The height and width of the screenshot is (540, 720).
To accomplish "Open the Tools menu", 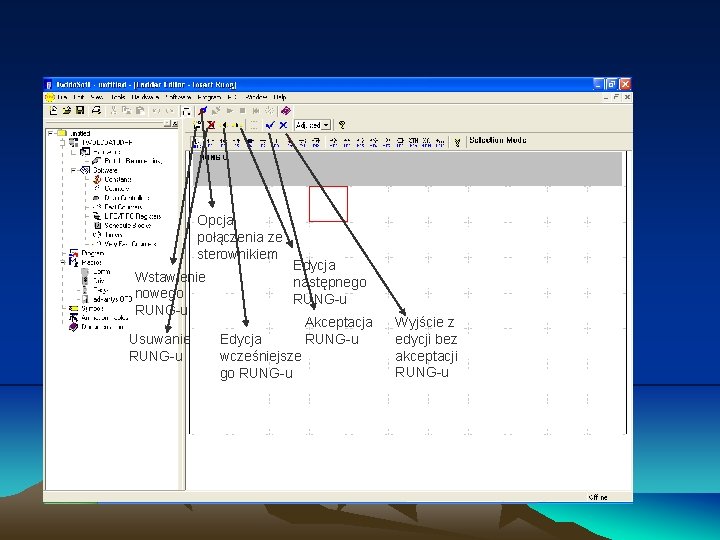I will click(118, 97).
